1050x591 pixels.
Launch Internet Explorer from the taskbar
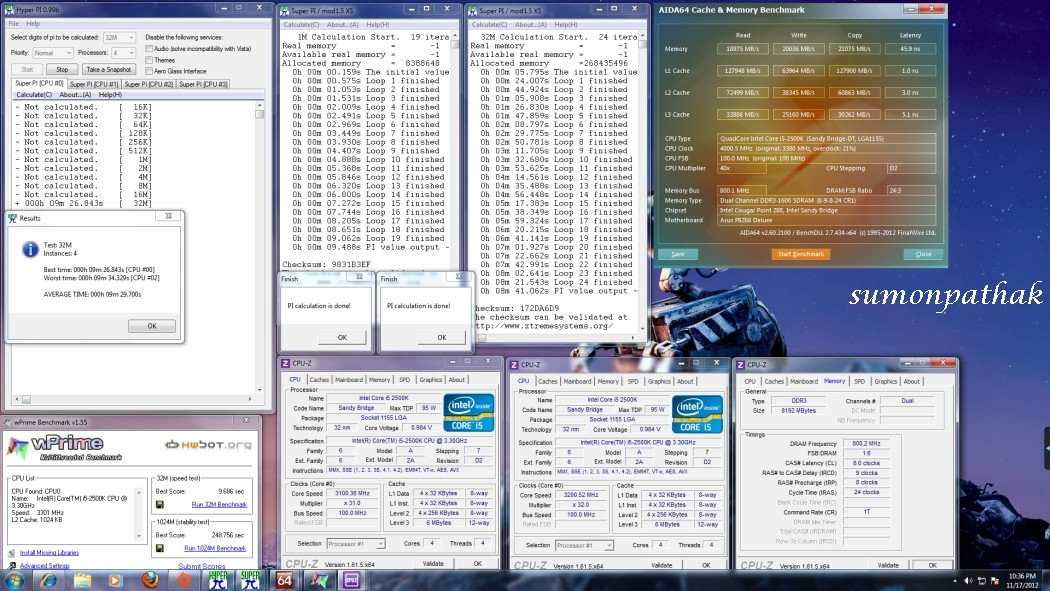(48, 580)
